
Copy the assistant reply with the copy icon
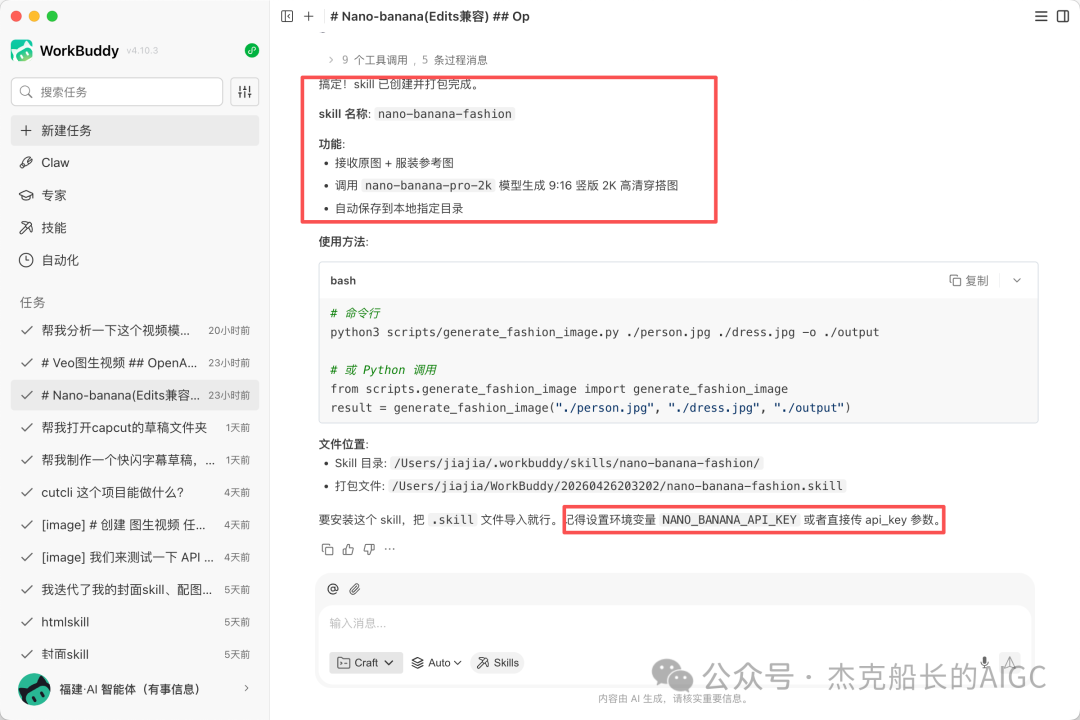click(x=327, y=549)
